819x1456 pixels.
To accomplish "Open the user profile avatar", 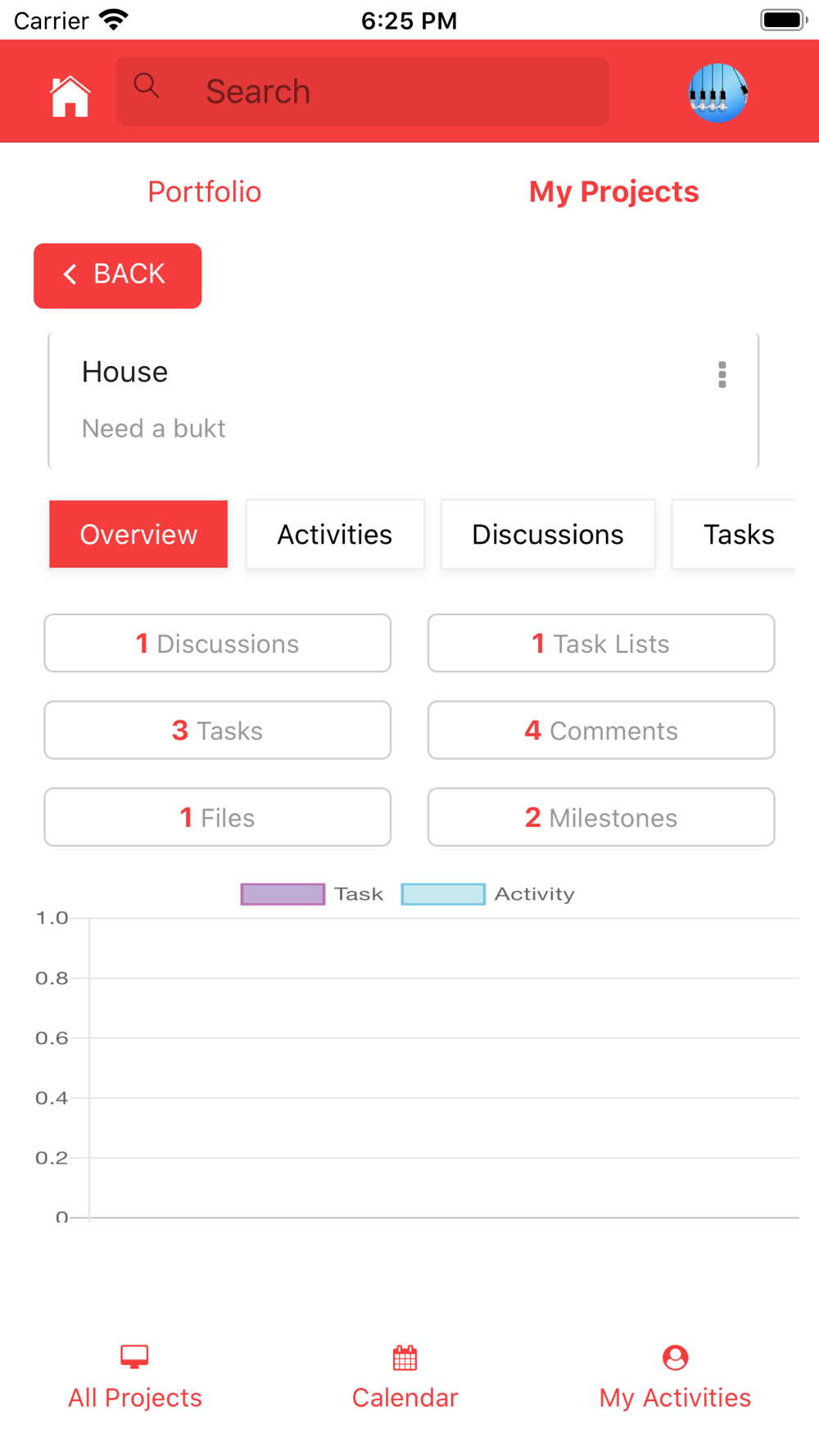I will [x=718, y=93].
